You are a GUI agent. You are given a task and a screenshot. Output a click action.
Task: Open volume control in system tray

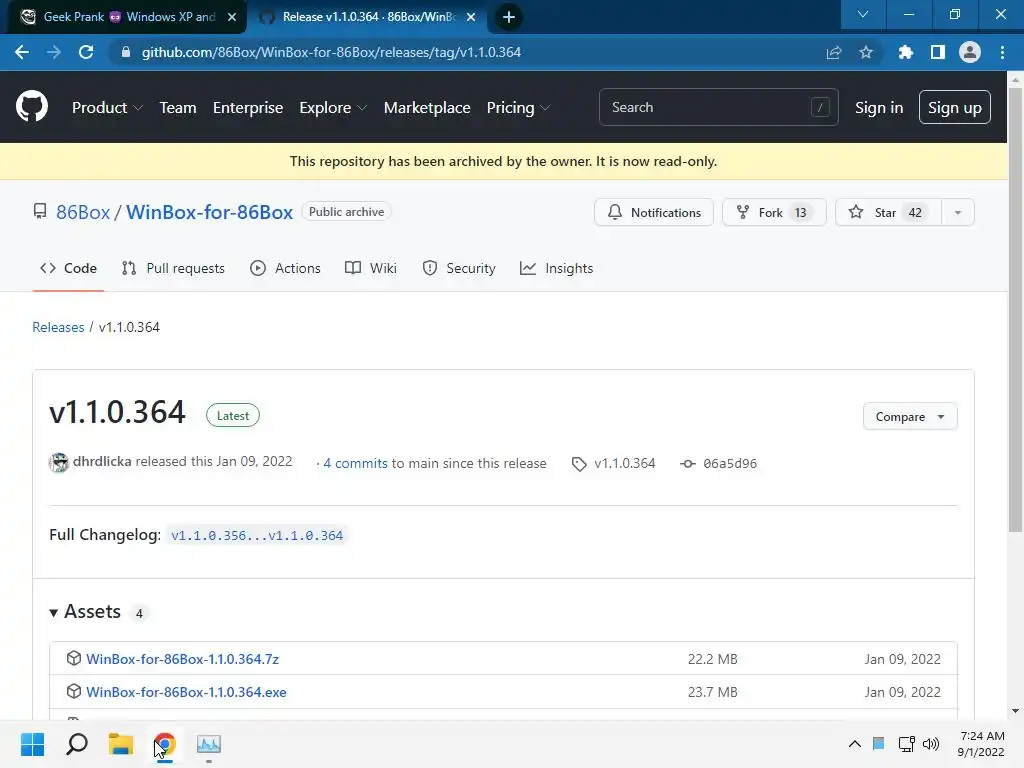tap(931, 744)
